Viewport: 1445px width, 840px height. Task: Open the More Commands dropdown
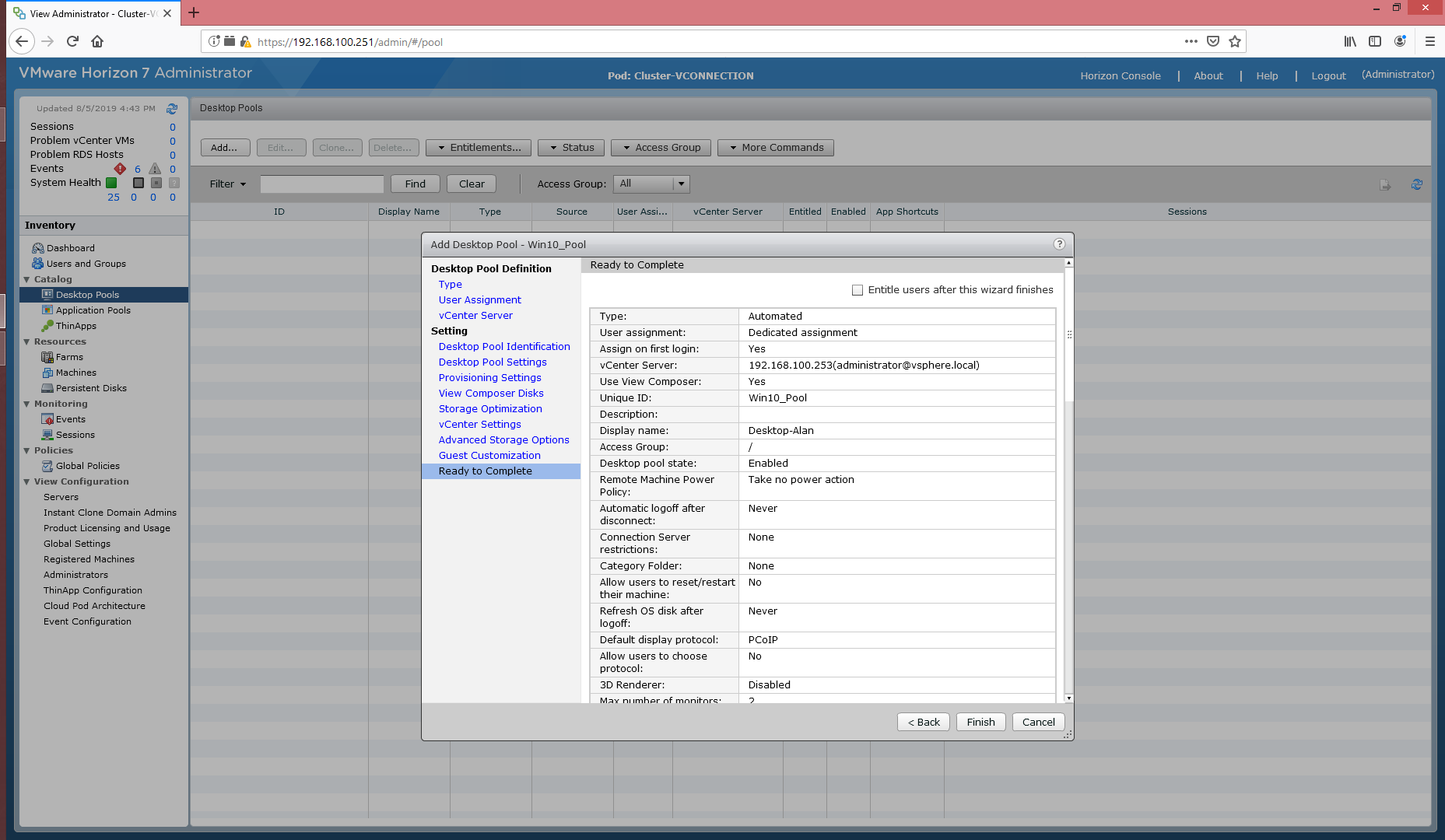pyautogui.click(x=775, y=148)
